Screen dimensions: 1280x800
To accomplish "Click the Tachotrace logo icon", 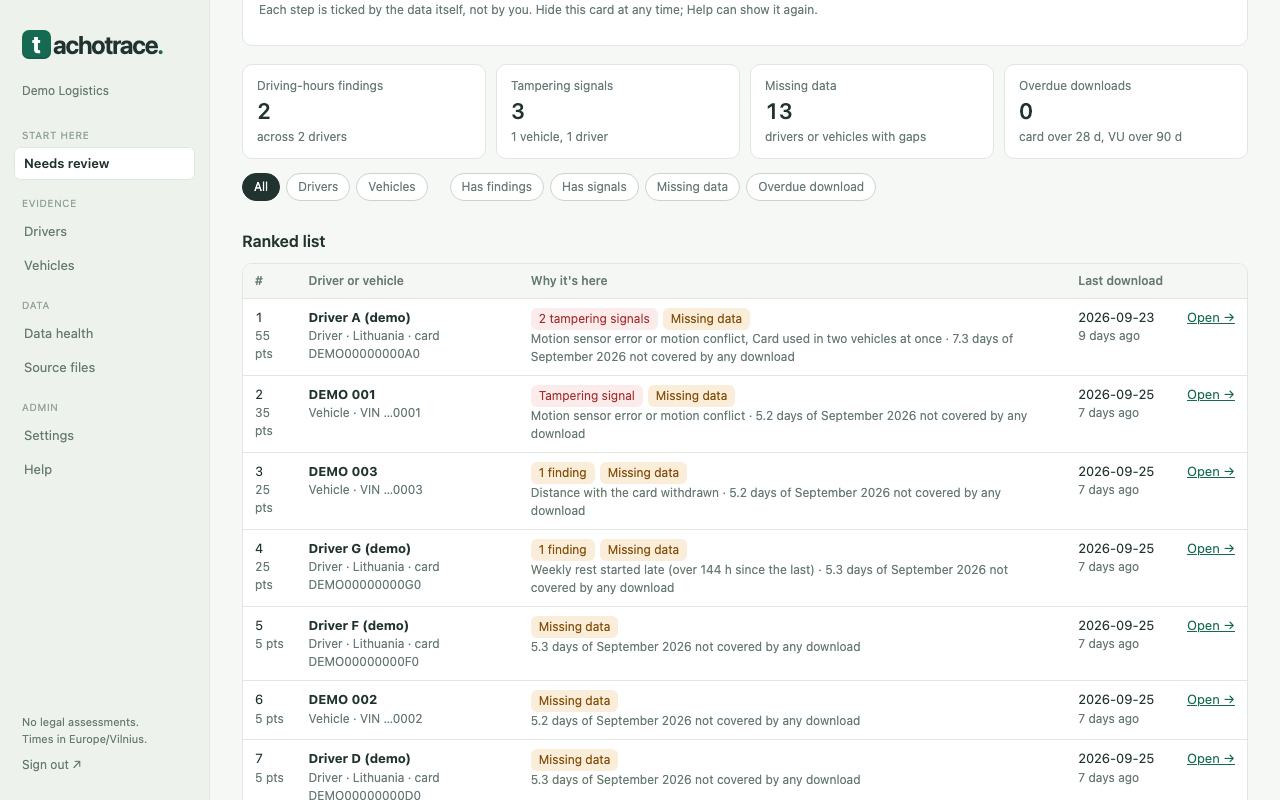I will click(x=36, y=45).
